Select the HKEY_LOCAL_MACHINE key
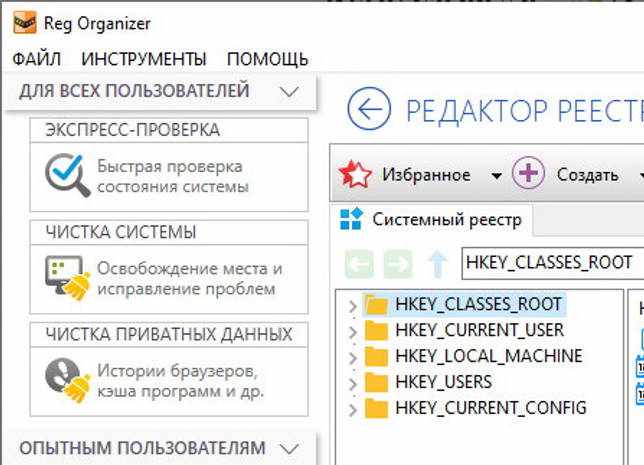The width and height of the screenshot is (644, 465). [489, 356]
